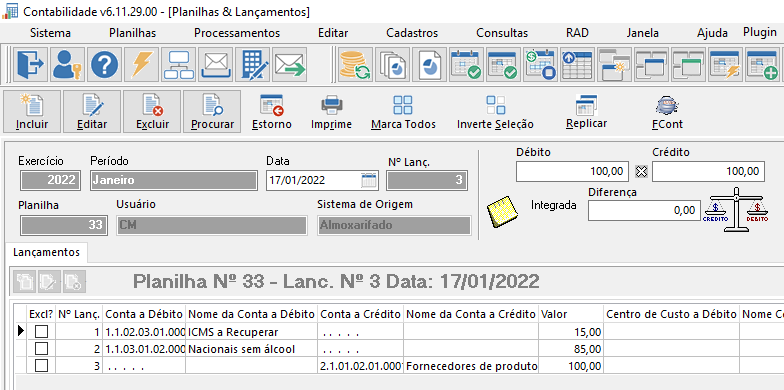Open the Processamentos menu
Screen dimensions: 784x390
(x=237, y=33)
